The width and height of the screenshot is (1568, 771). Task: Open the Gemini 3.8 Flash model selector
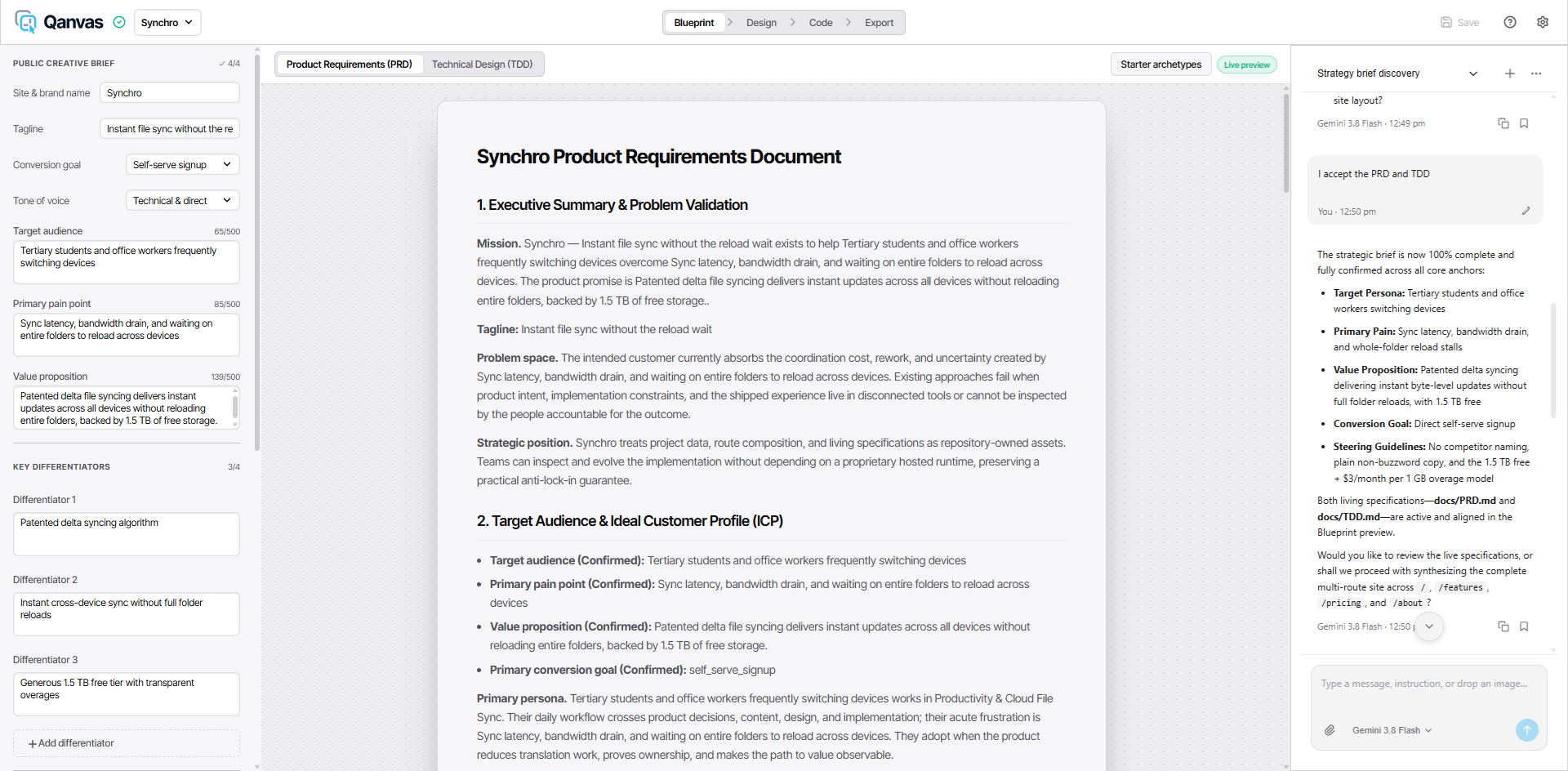(x=1392, y=730)
